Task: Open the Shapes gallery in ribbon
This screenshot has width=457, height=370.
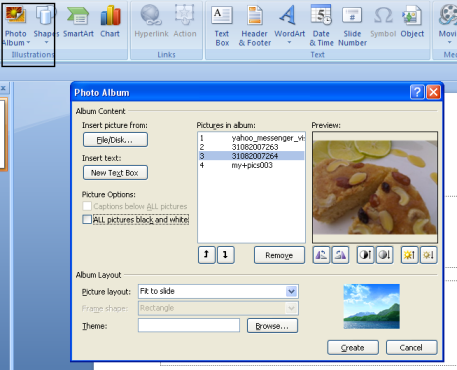Action: (x=46, y=25)
